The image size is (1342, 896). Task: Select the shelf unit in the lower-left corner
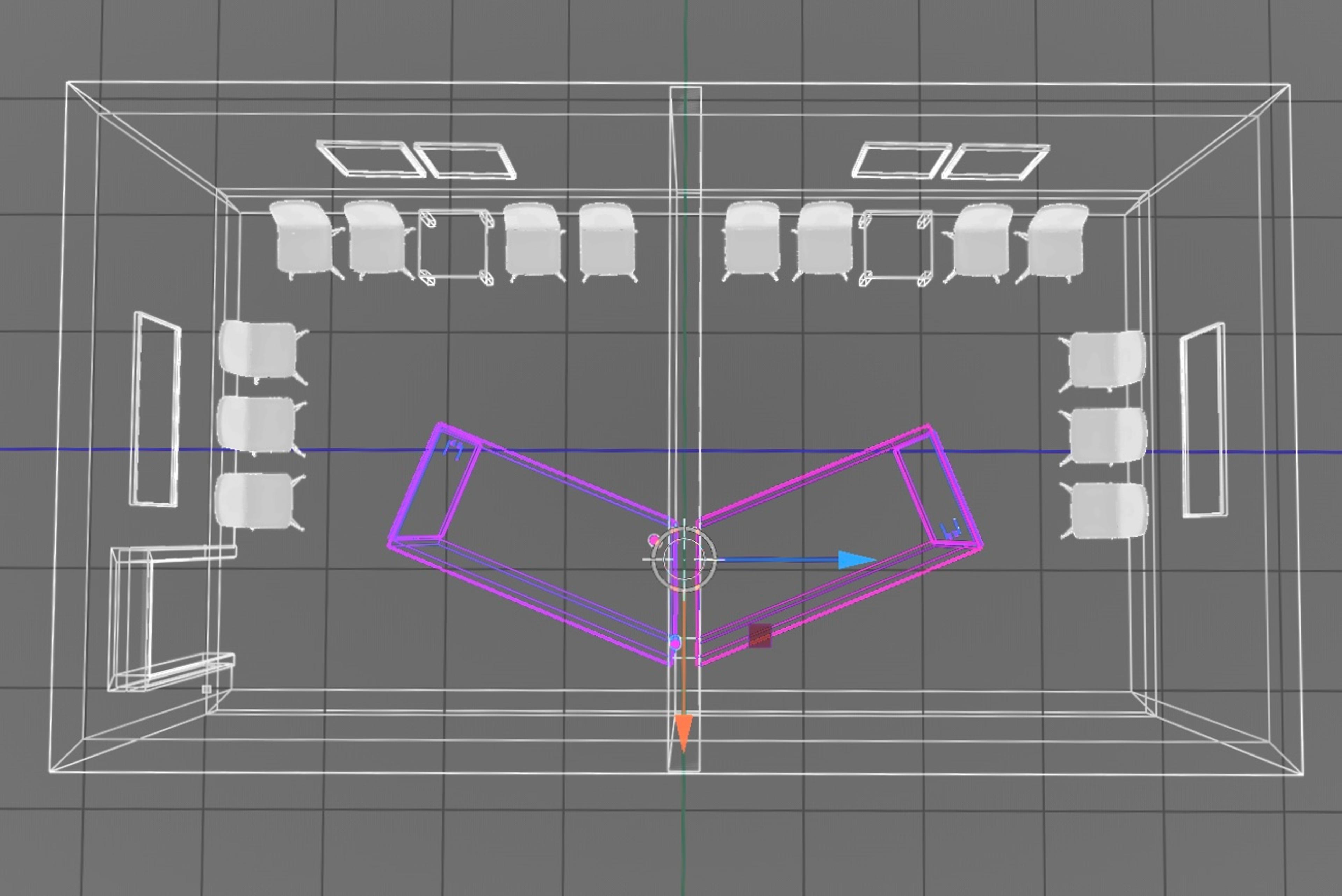point(171,618)
